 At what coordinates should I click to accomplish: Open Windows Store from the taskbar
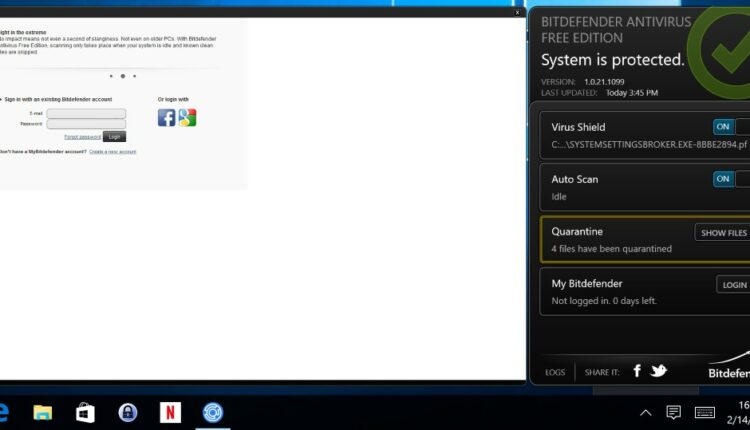point(85,412)
